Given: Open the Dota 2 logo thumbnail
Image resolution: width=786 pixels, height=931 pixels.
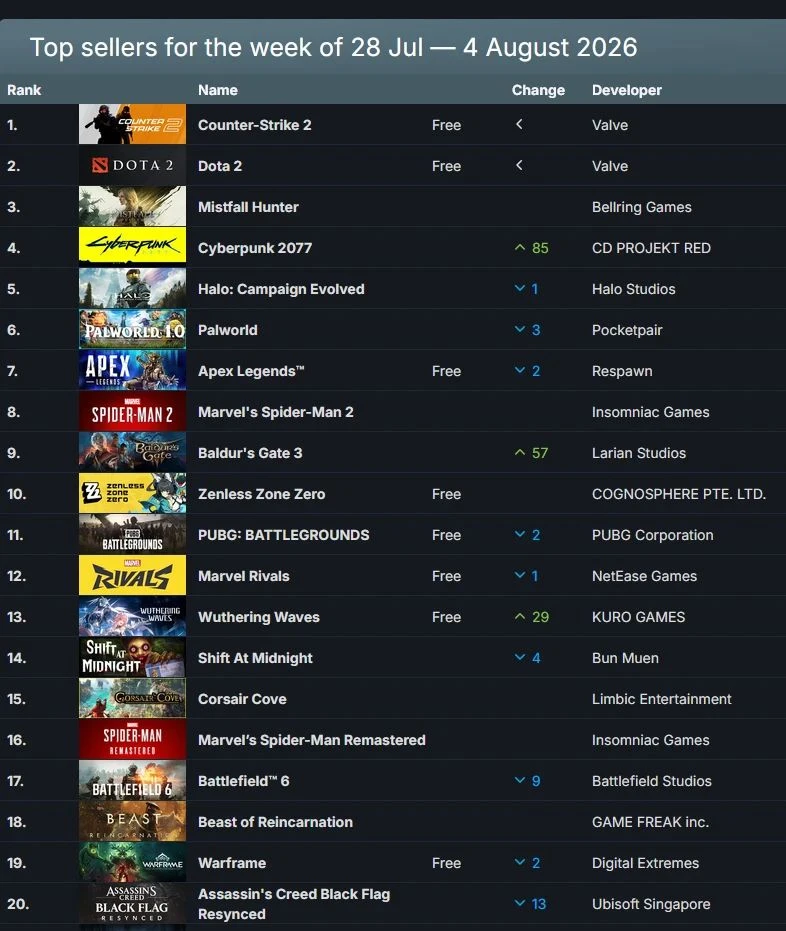Looking at the screenshot, I should (132, 165).
